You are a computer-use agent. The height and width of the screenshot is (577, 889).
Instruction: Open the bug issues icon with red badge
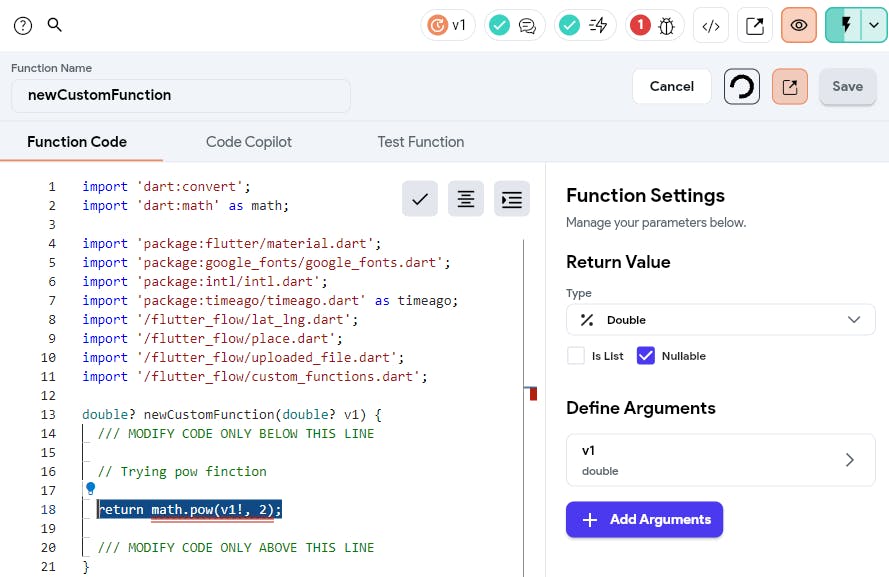(653, 26)
